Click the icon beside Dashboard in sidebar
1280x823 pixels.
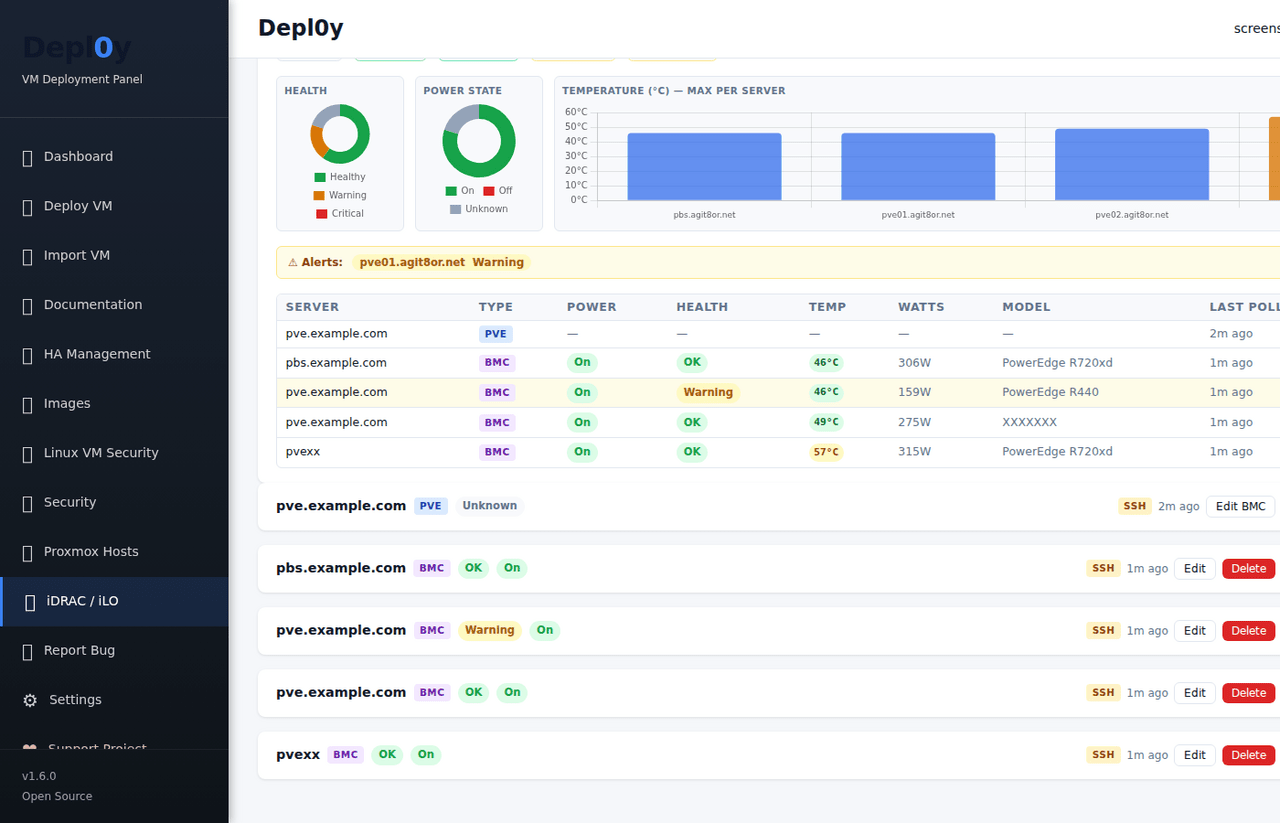tap(28, 157)
